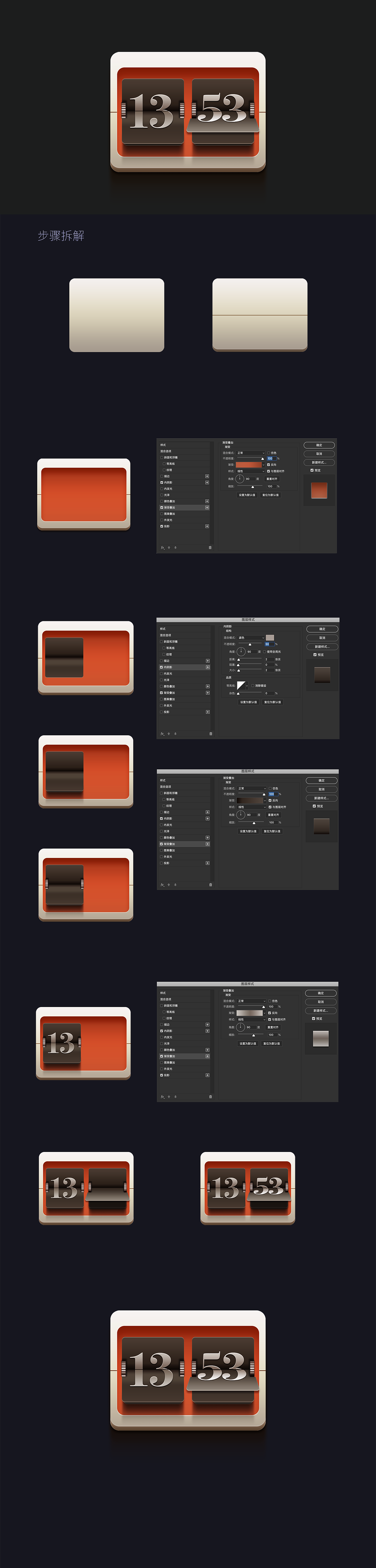Screen dimensions: 376x1568
Task: Open the 样式 线性 dropdown in the orange gradient dialog
Action: click(251, 471)
